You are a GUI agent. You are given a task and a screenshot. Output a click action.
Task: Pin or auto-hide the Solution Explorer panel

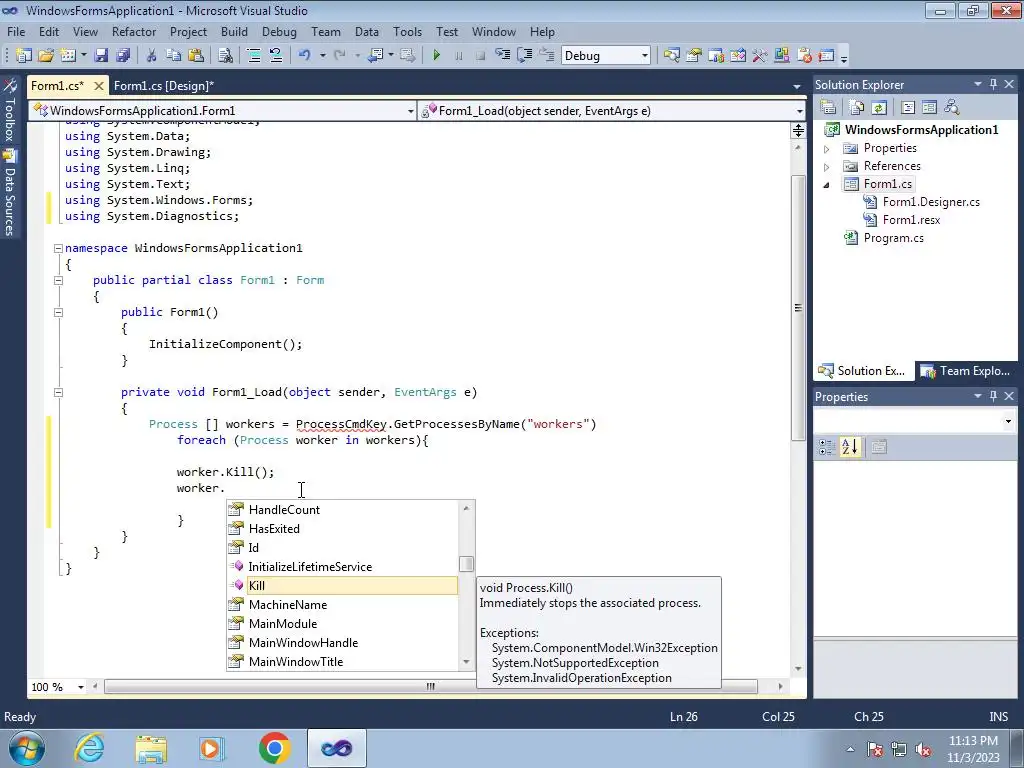click(993, 84)
